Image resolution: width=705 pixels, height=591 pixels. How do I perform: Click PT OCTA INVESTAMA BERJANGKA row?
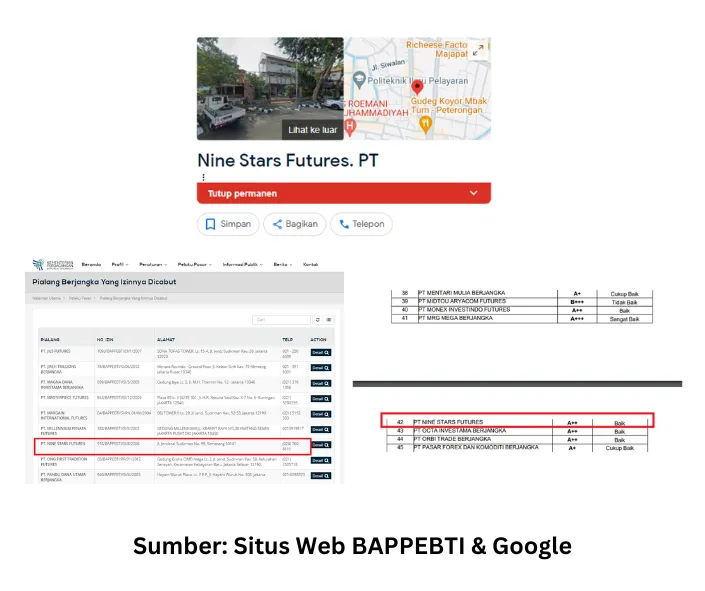click(517, 431)
